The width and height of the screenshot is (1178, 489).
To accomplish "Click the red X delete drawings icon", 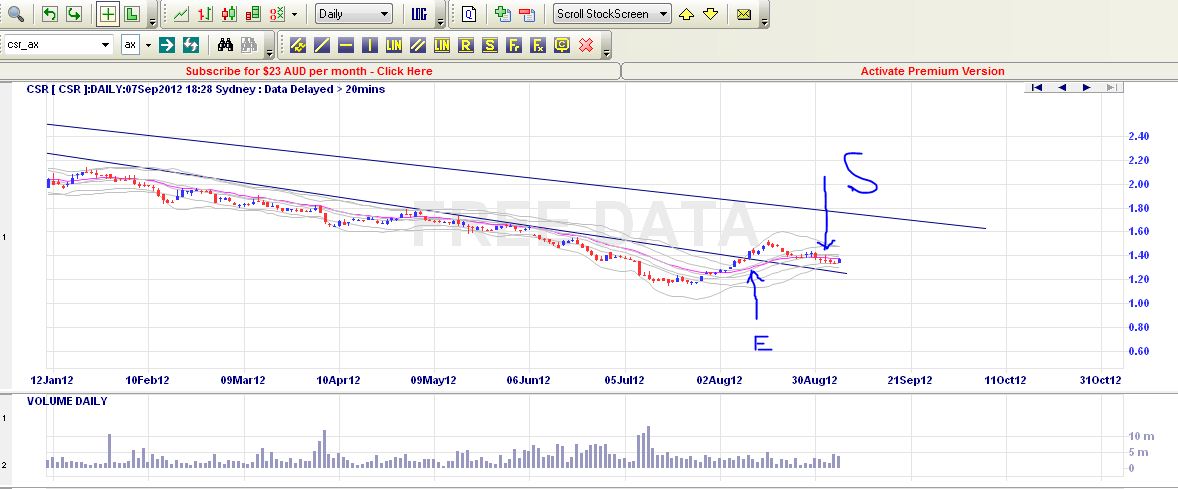I will point(586,45).
